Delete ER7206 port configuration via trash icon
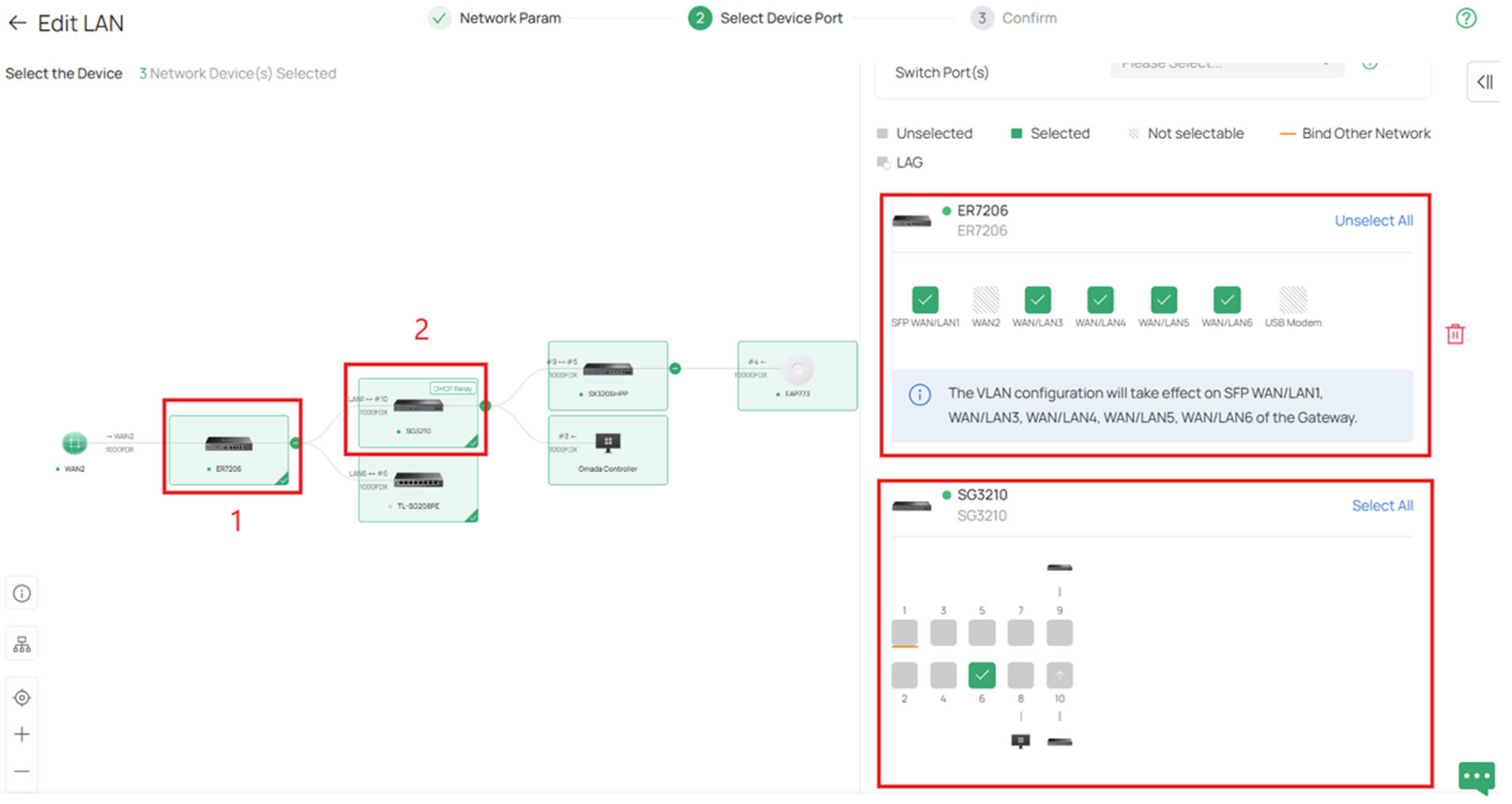 pyautogui.click(x=1456, y=334)
